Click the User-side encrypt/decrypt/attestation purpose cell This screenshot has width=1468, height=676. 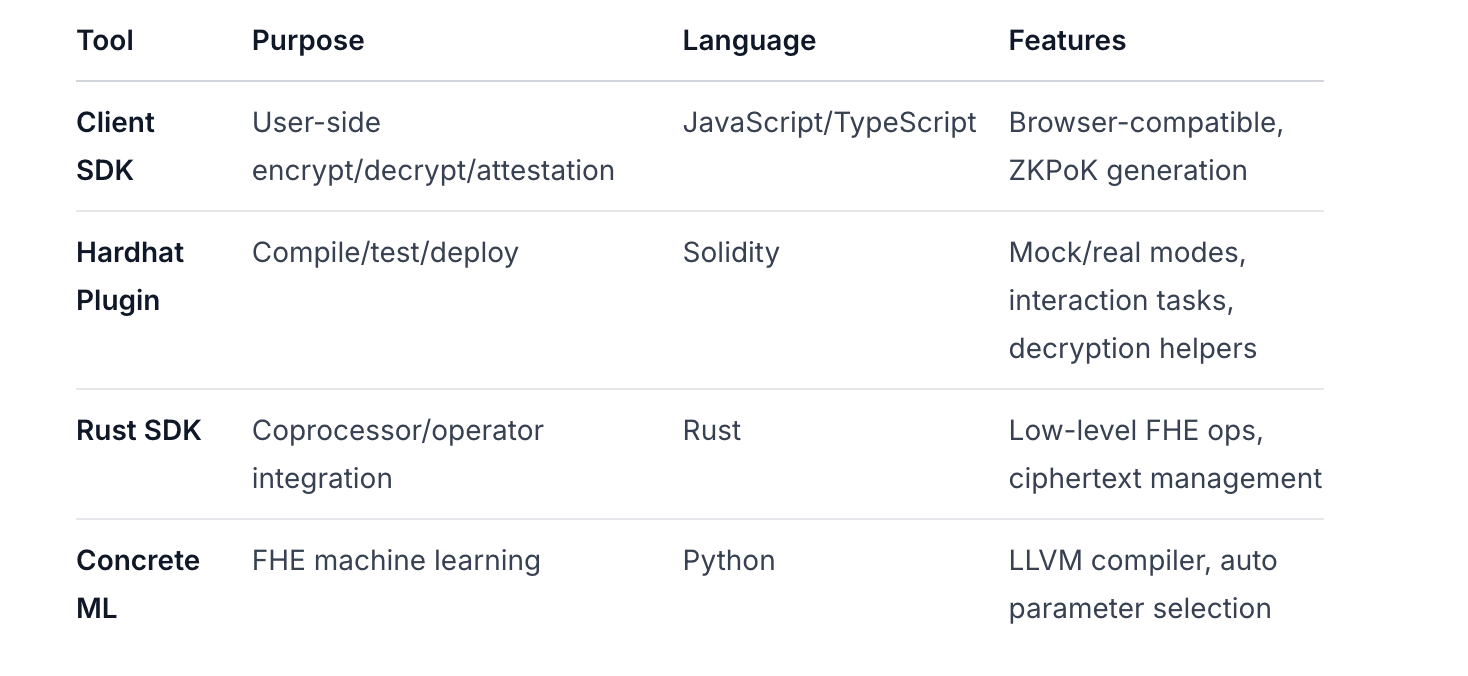433,146
